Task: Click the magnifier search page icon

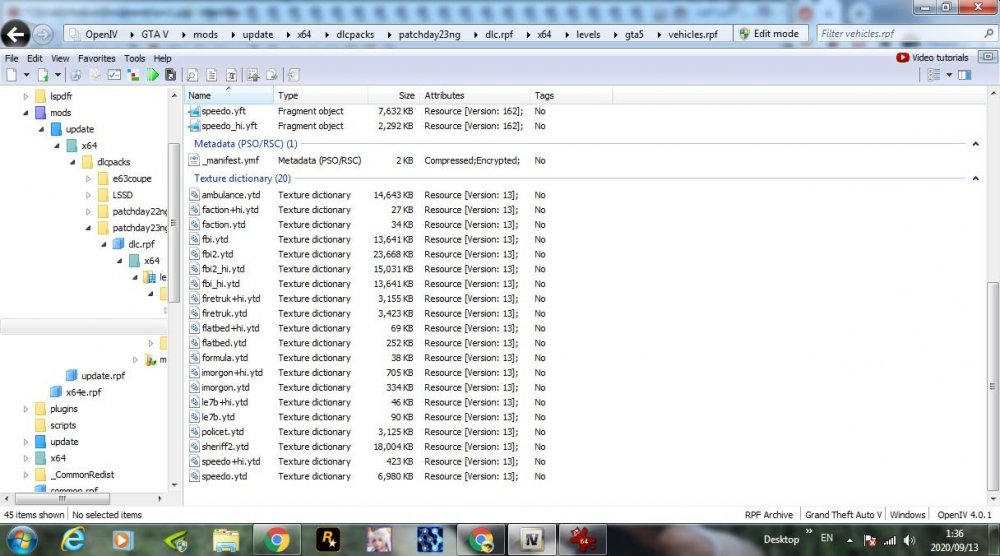Action: [x=192, y=75]
